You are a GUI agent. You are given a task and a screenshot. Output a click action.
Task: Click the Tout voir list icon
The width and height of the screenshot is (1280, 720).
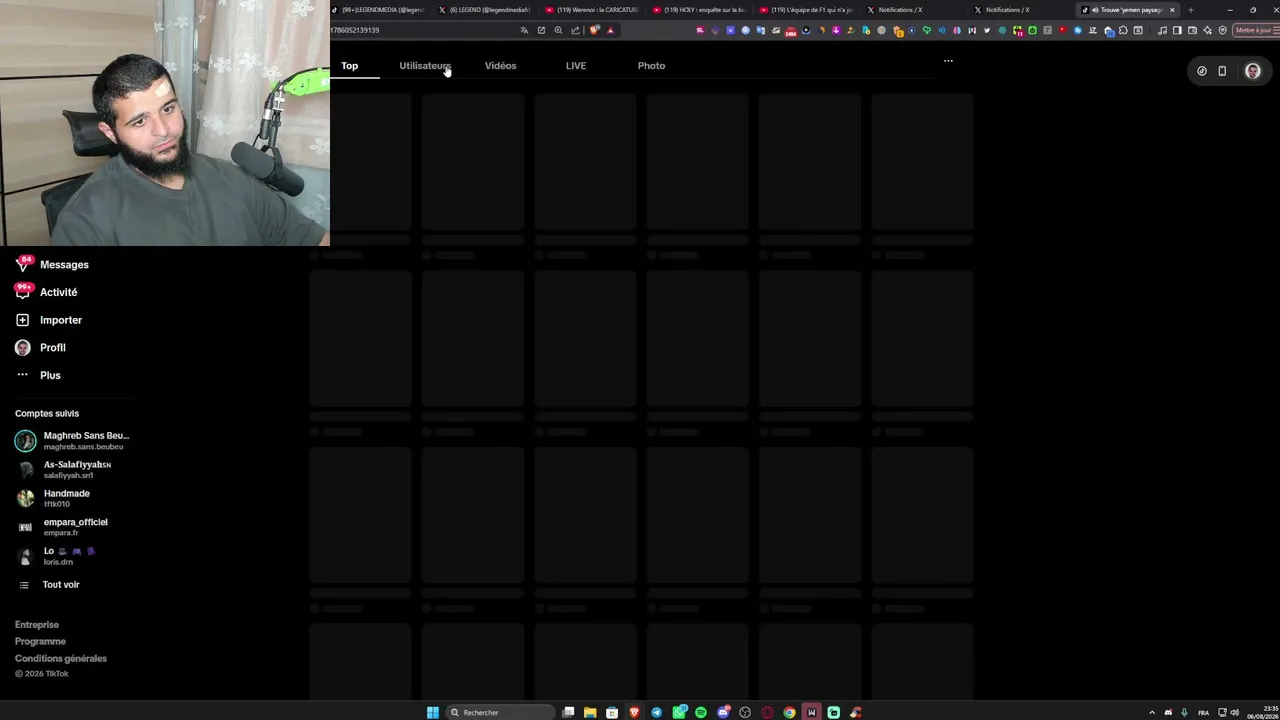pyautogui.click(x=24, y=585)
